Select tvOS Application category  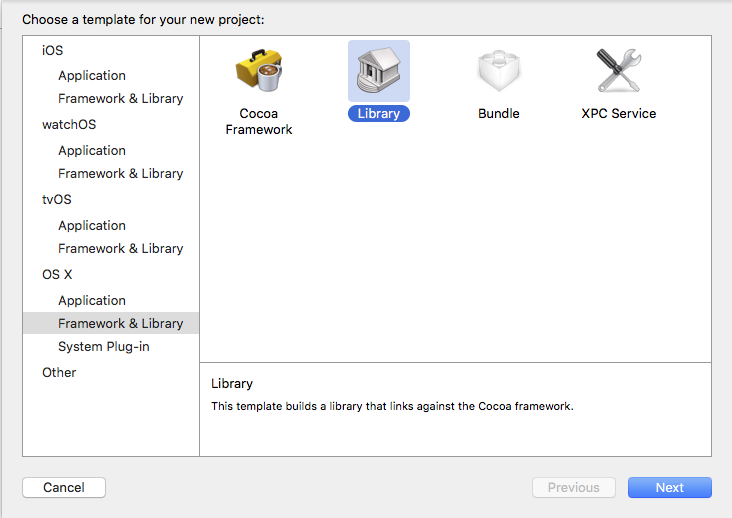[92, 225]
